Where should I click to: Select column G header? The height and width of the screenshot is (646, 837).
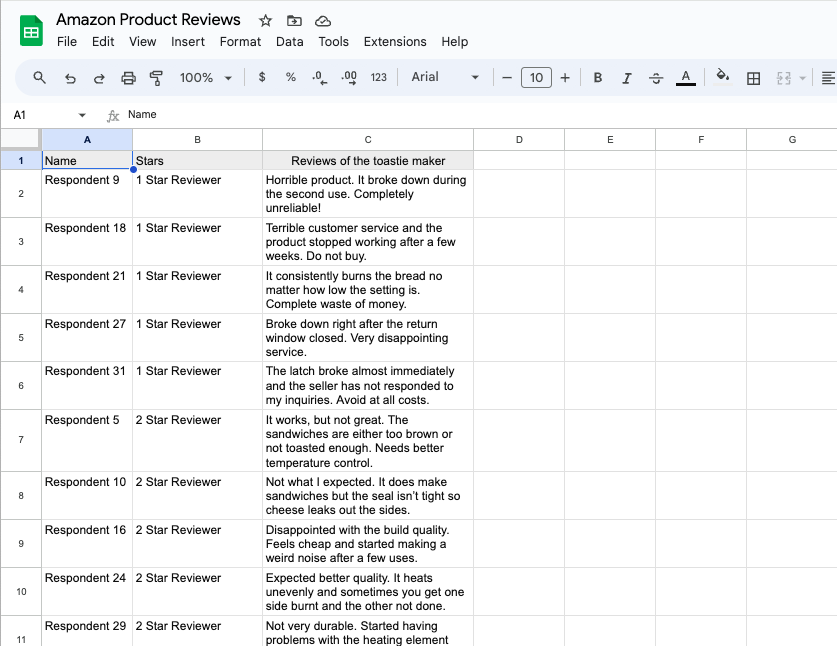click(792, 140)
